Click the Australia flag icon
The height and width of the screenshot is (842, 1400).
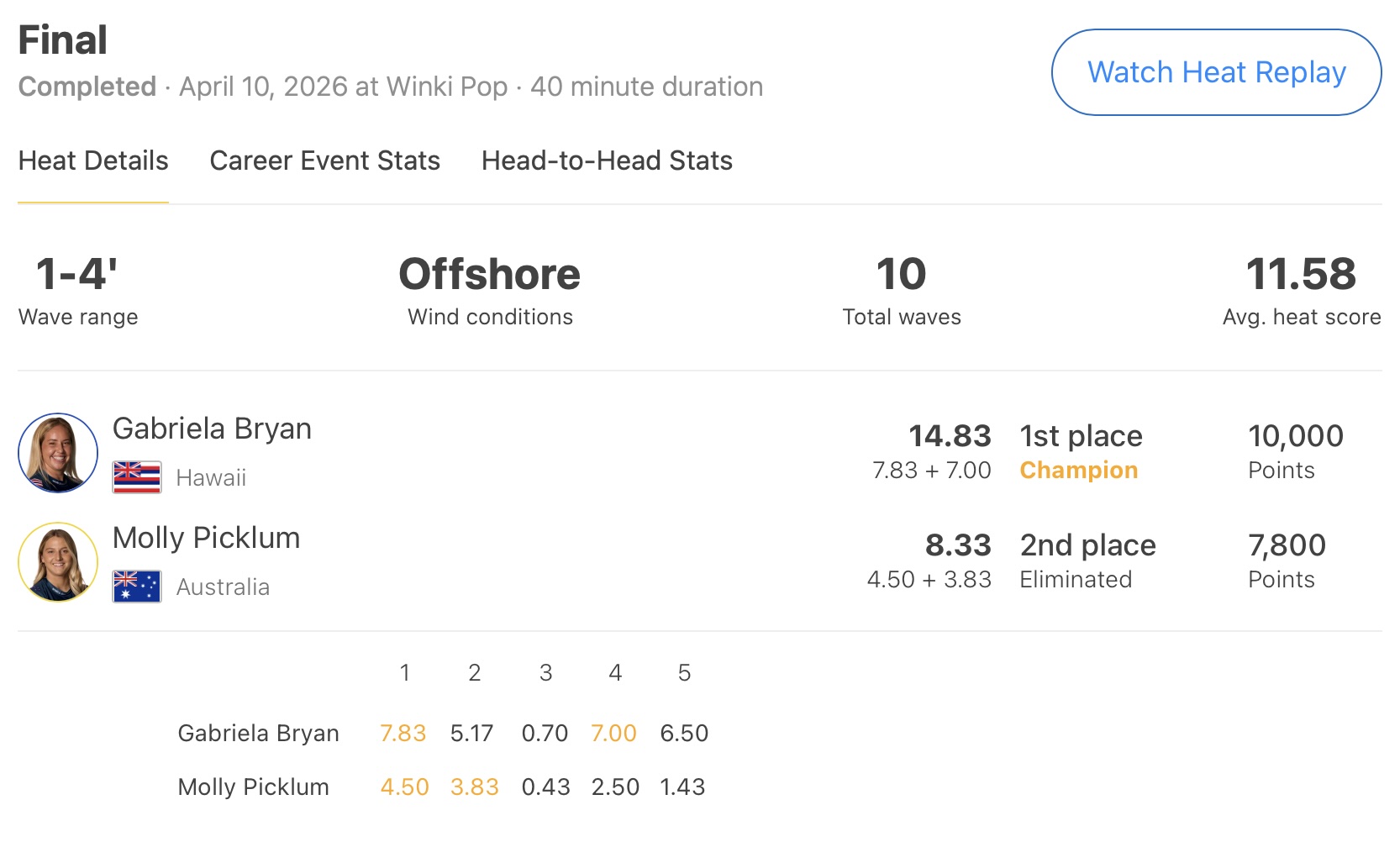(137, 587)
